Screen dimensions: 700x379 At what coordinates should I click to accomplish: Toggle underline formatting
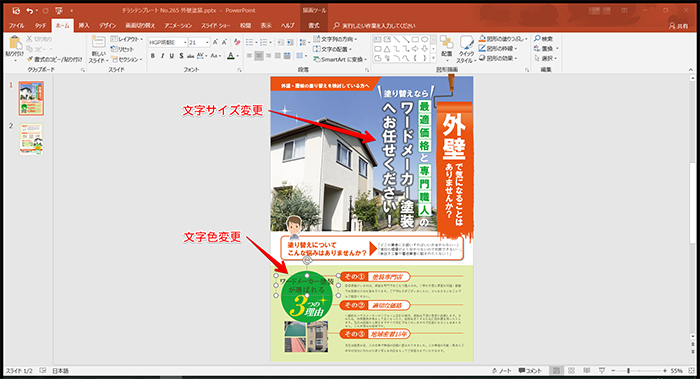point(171,56)
